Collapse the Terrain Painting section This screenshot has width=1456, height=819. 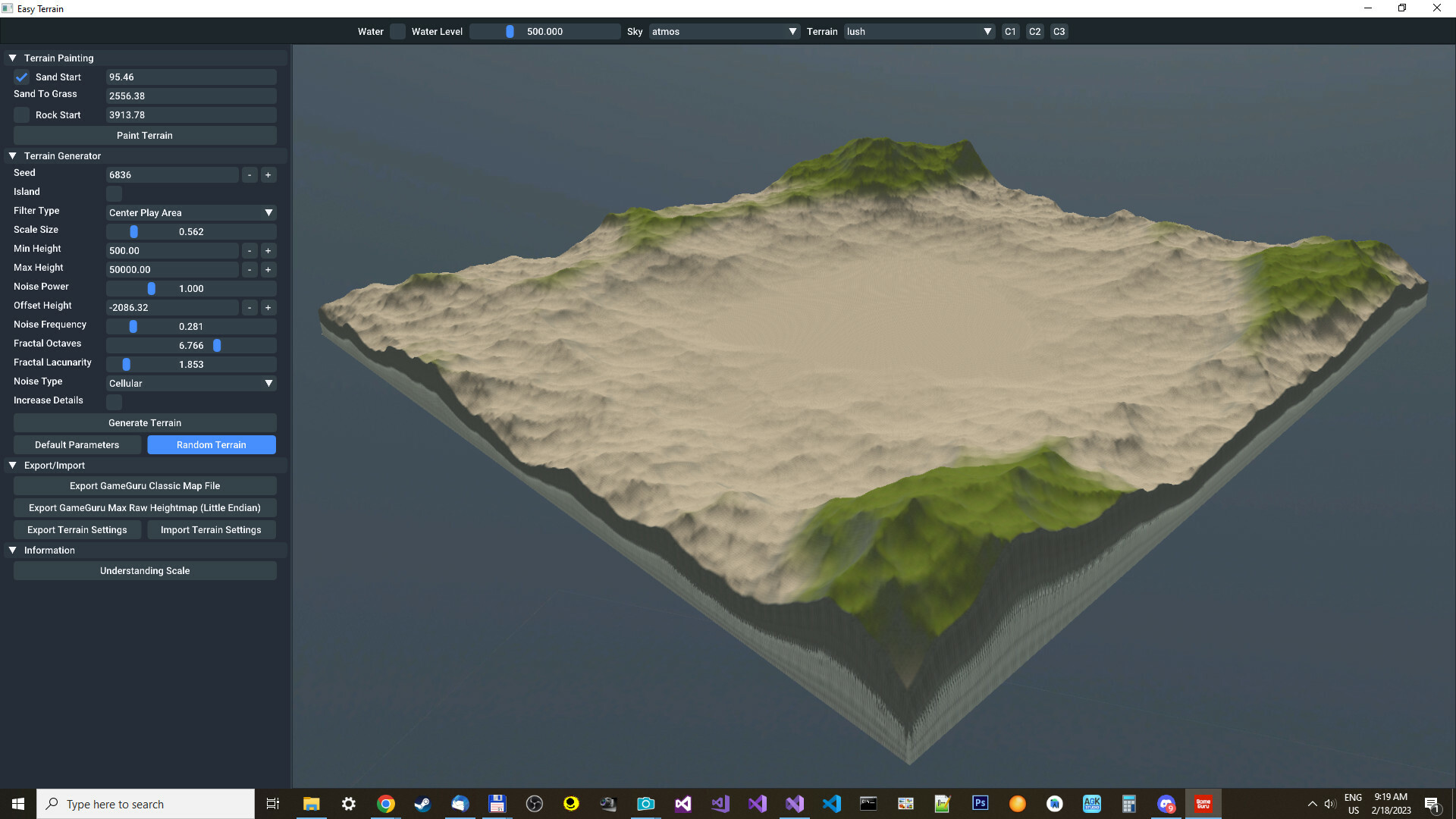tap(12, 58)
